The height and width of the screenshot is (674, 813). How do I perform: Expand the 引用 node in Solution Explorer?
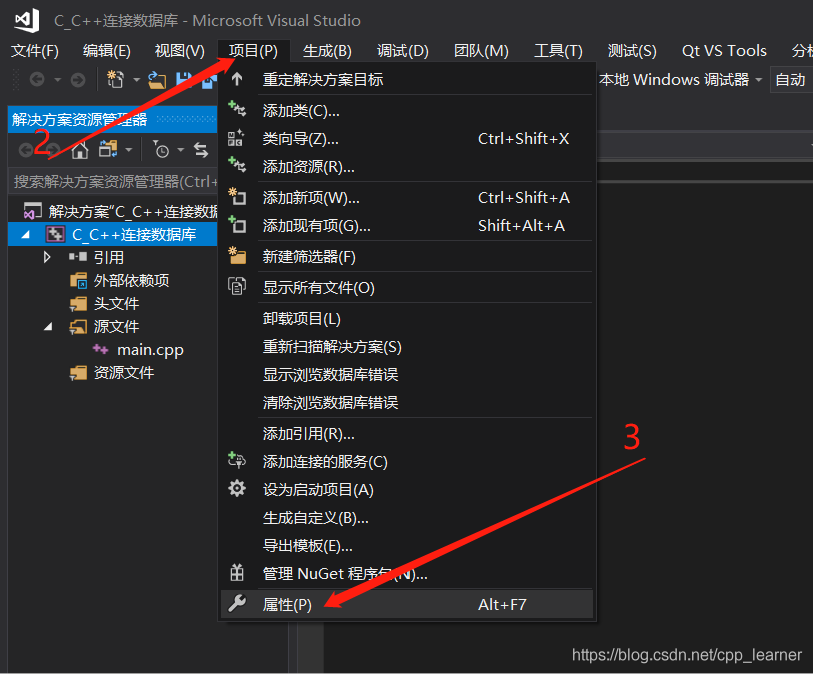click(x=45, y=257)
